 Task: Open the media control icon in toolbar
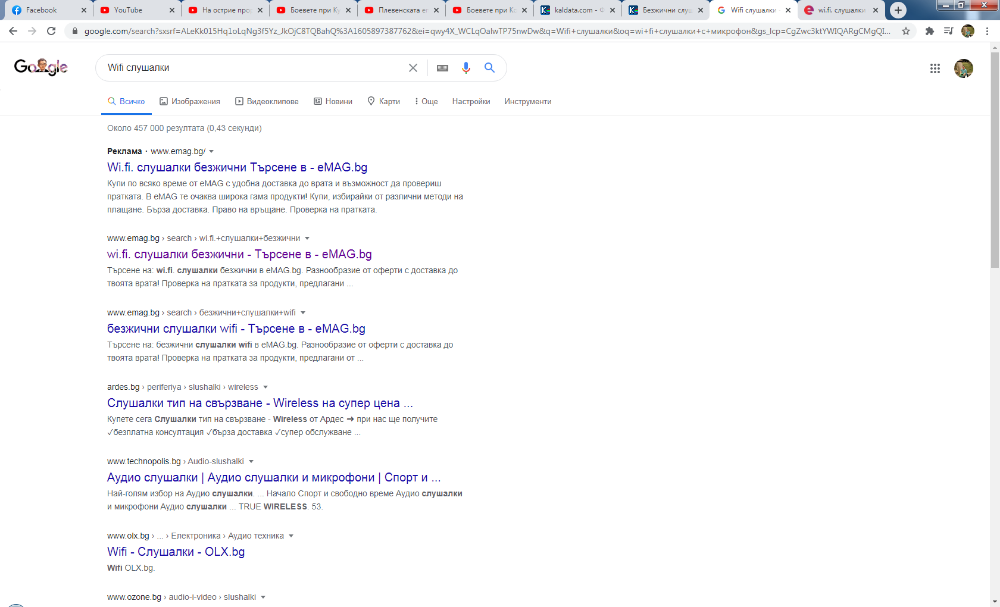pos(948,31)
